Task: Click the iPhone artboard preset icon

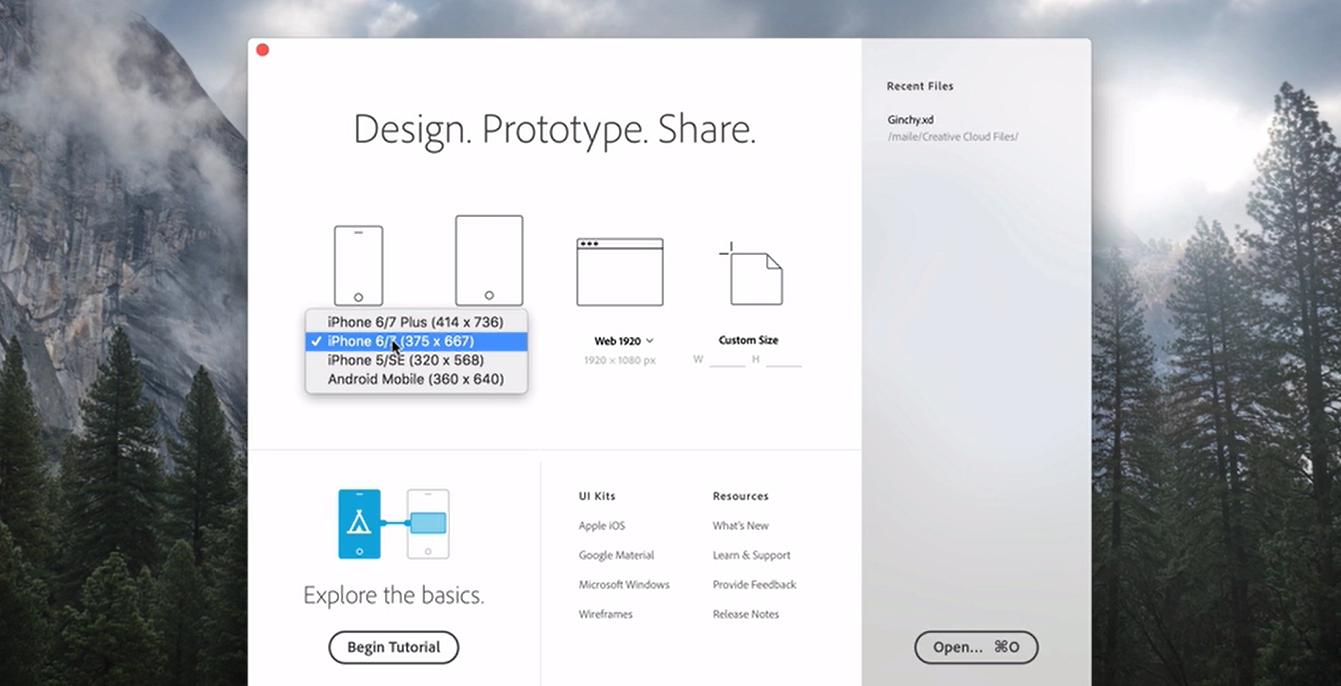Action: point(358,265)
